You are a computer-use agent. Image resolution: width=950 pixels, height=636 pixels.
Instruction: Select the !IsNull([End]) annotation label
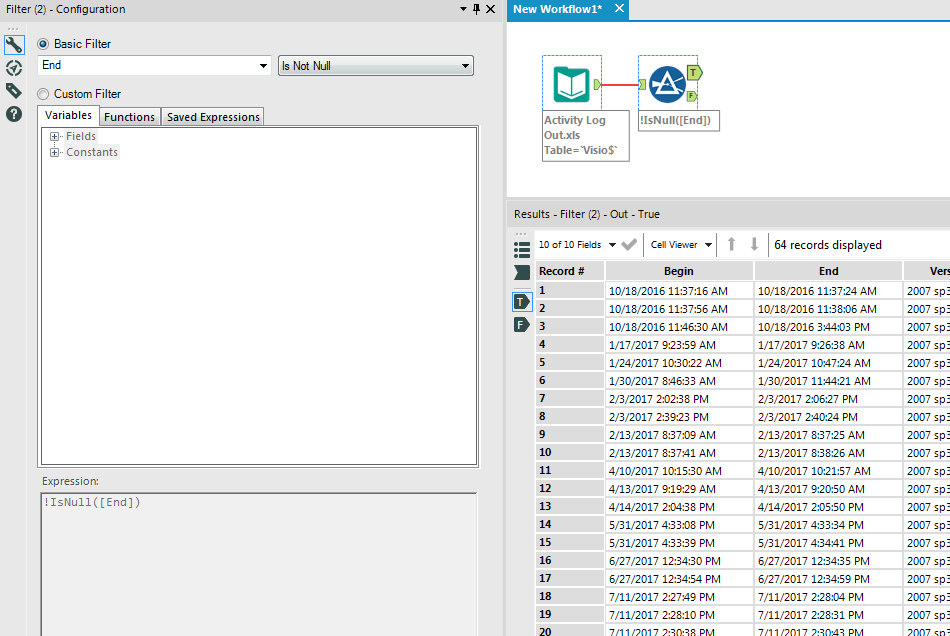pyautogui.click(x=679, y=120)
